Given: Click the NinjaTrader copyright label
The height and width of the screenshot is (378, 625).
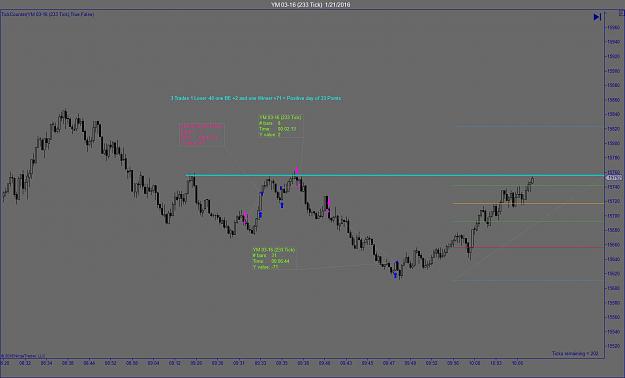Looking at the screenshot, I should point(23,356).
